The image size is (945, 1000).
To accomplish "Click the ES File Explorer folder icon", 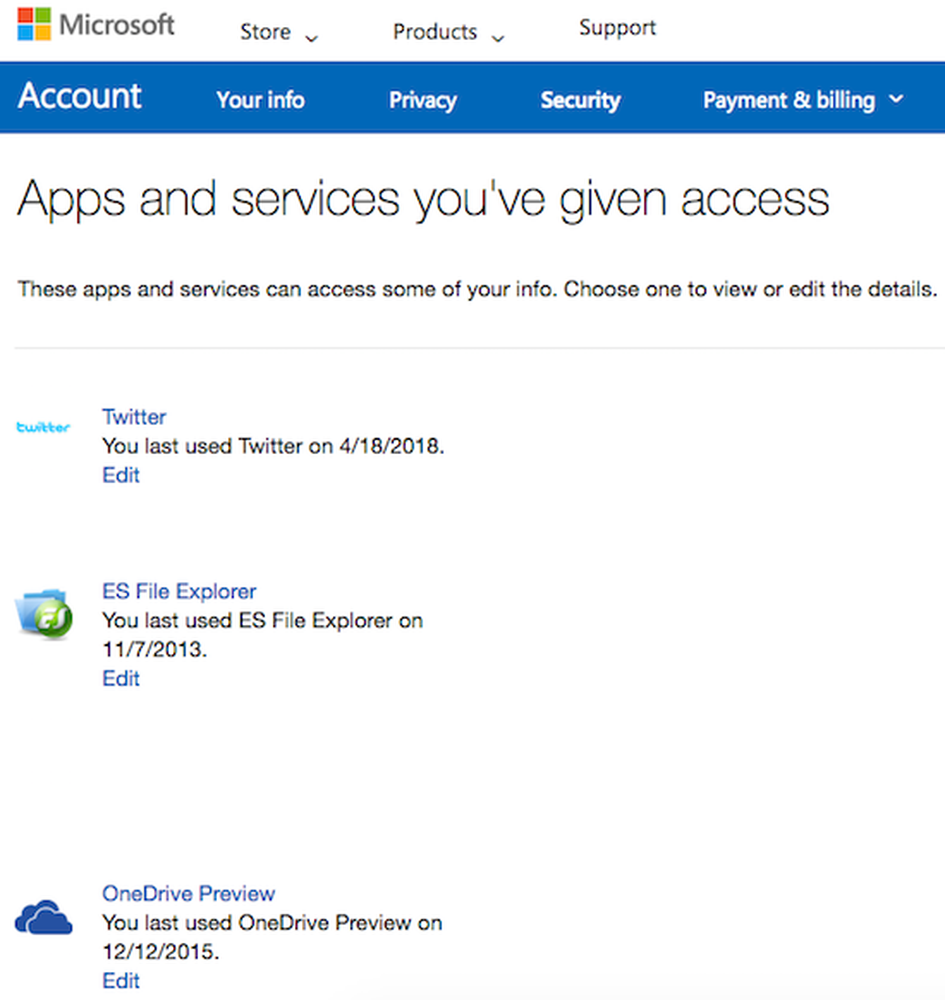I will [x=43, y=614].
